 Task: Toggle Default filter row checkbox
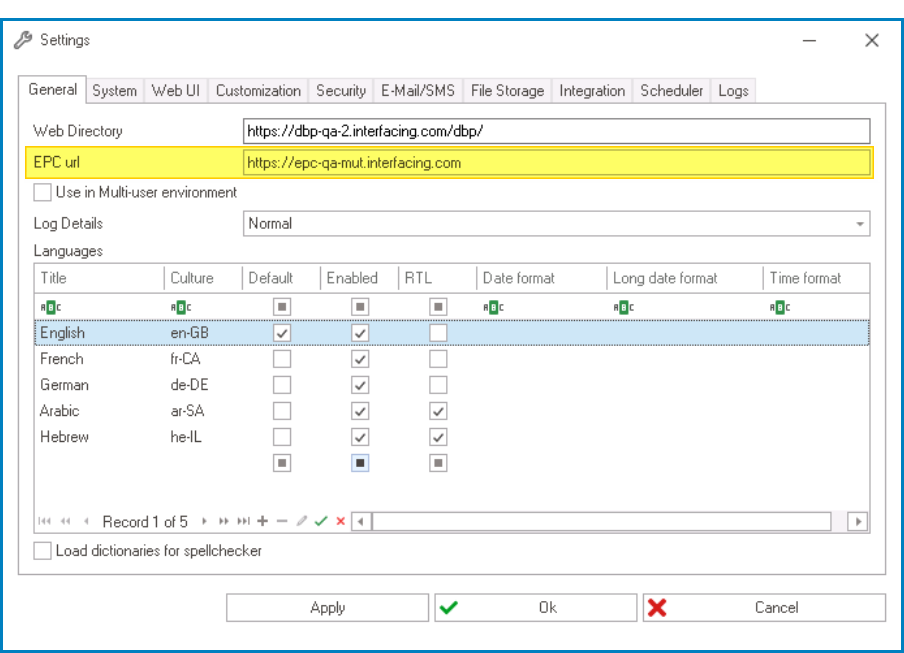[x=282, y=307]
